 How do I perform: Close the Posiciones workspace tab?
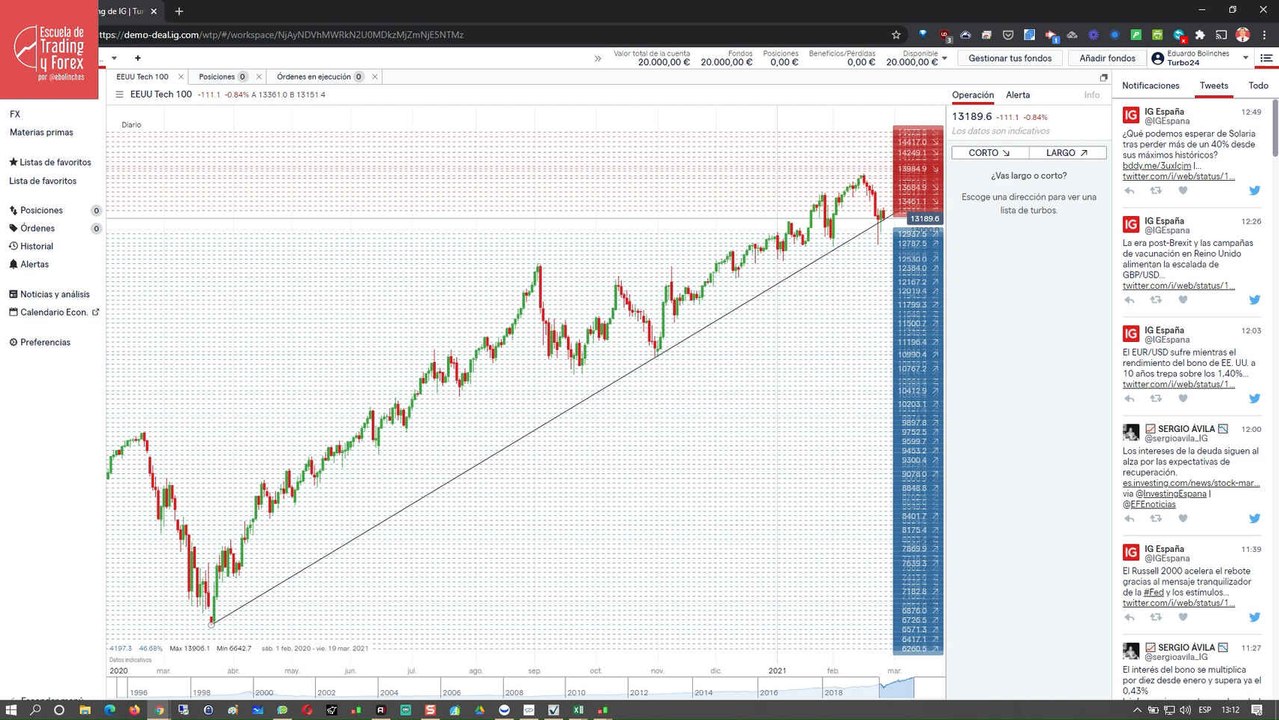pos(257,76)
